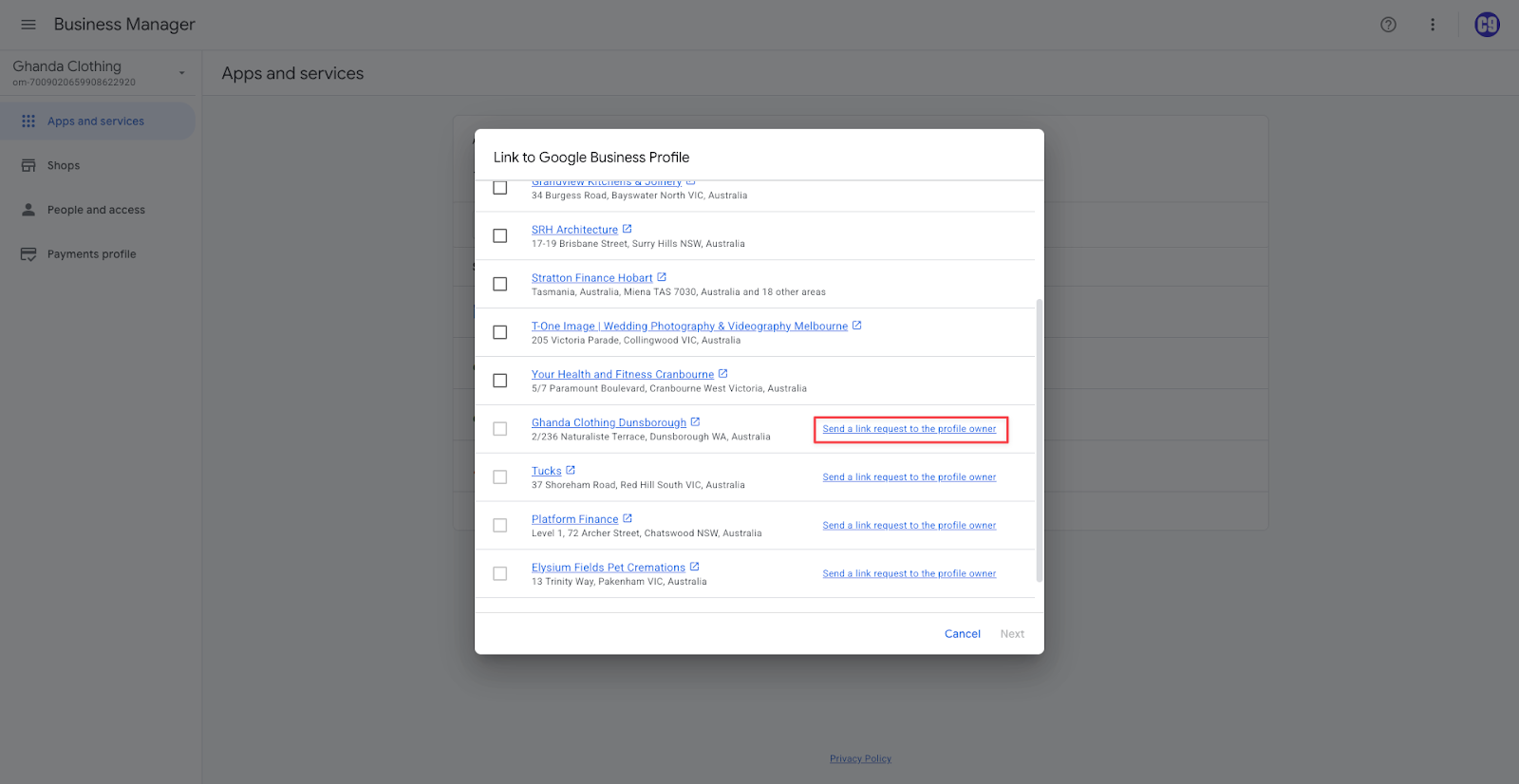The width and height of the screenshot is (1519, 784).
Task: Select Apps and services in sidebar
Action: (x=96, y=121)
